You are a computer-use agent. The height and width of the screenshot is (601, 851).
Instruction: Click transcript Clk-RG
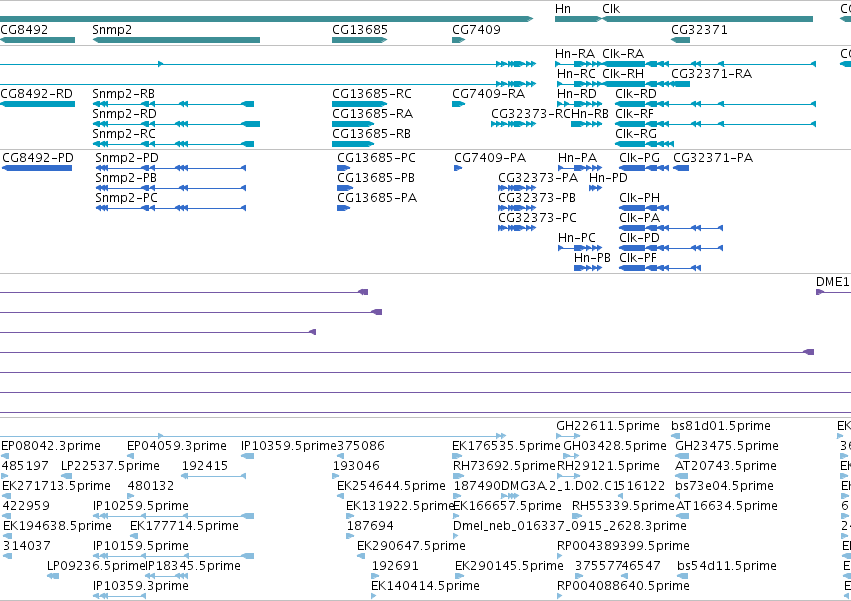click(x=636, y=134)
